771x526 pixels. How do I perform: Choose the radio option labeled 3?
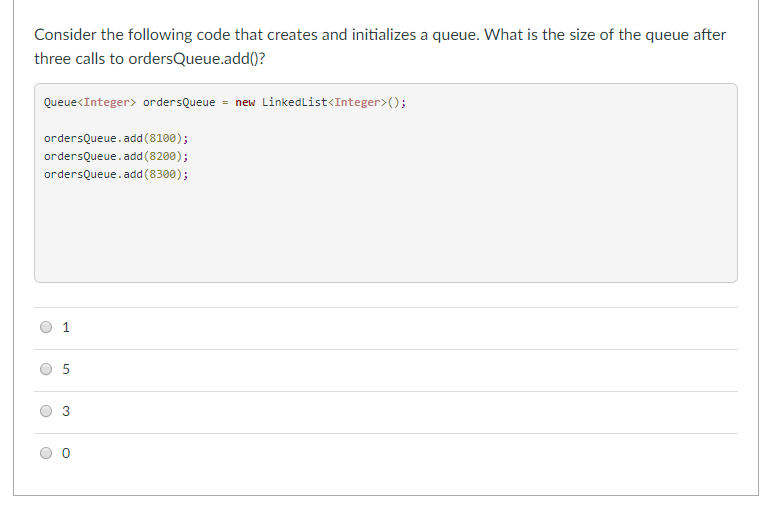pos(46,411)
